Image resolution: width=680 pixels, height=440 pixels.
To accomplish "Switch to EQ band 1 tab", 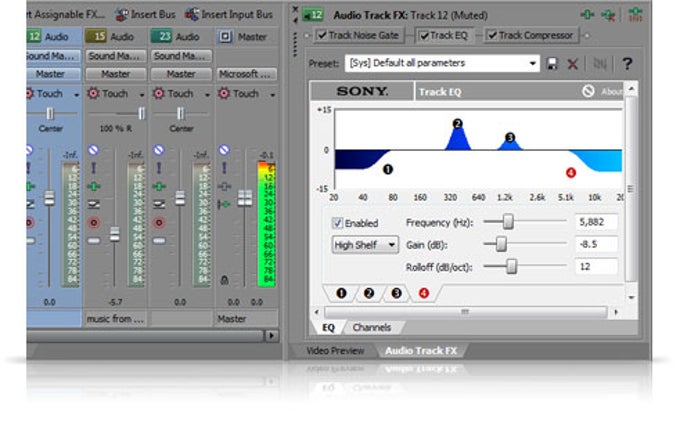I will click(x=341, y=293).
